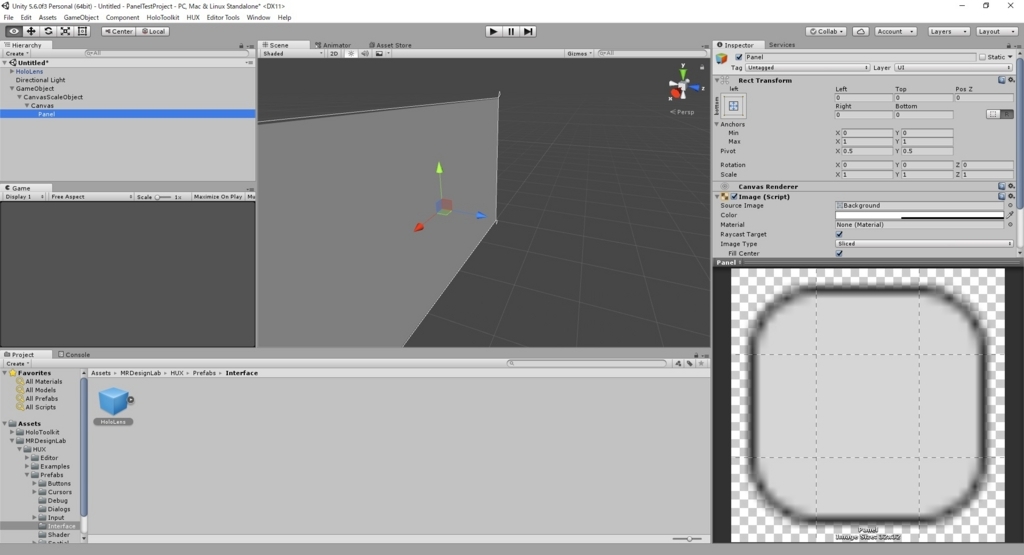The width and height of the screenshot is (1024, 555).
Task: Open the Tag dropdown showing Untagged
Action: click(x=807, y=67)
